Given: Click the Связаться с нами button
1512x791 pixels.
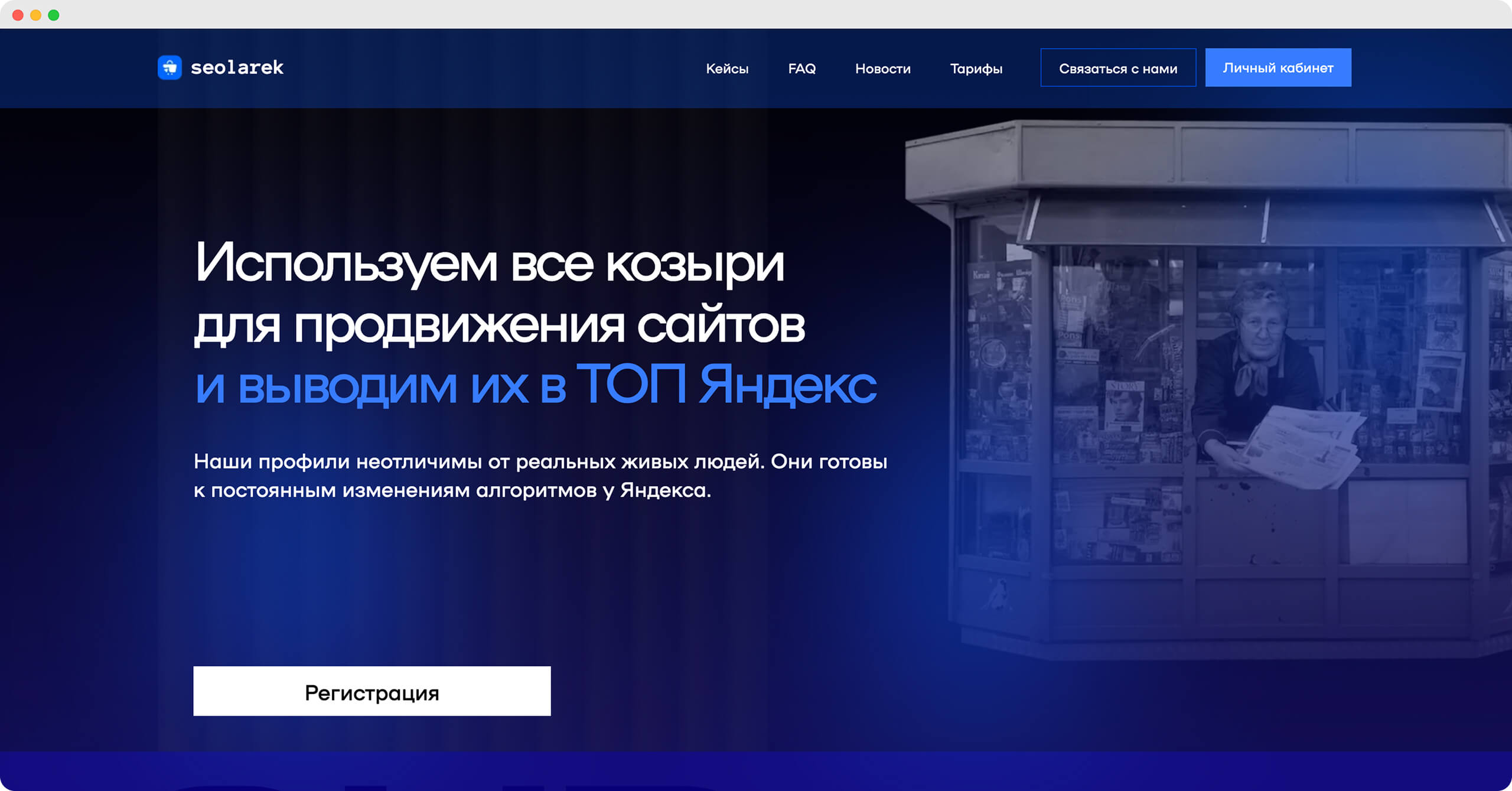Looking at the screenshot, I should click(1118, 68).
